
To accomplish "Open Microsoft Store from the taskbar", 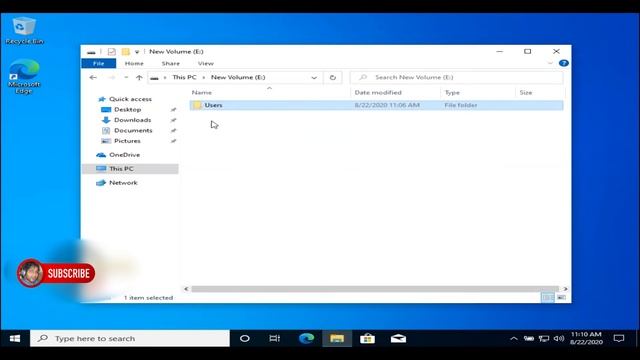I will [x=367, y=339].
